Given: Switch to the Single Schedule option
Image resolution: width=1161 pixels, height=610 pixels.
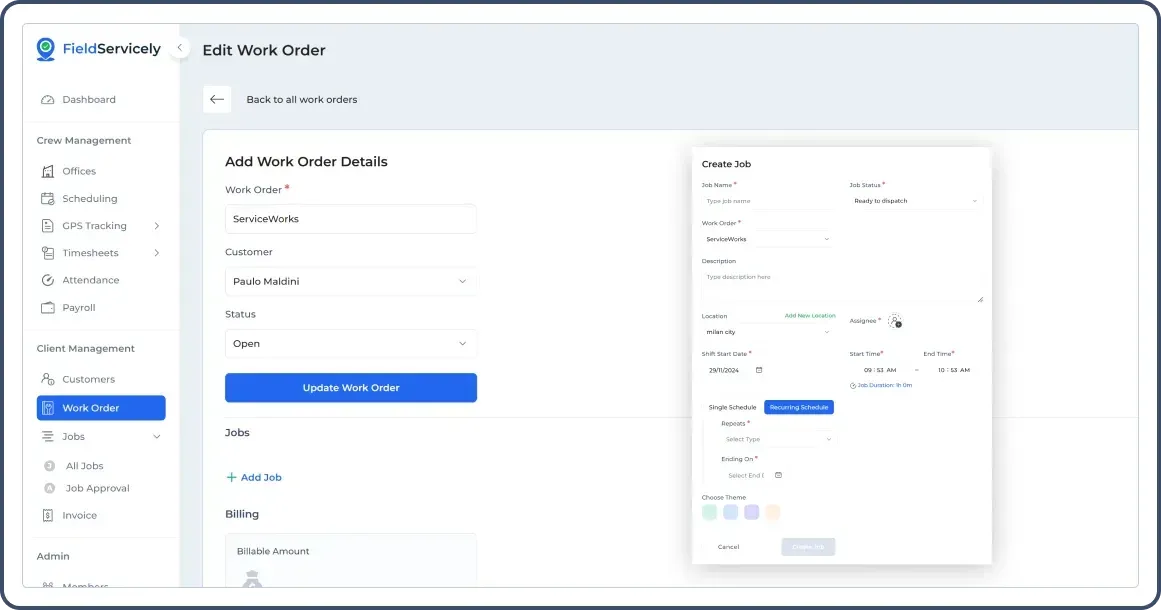Looking at the screenshot, I should click(733, 407).
